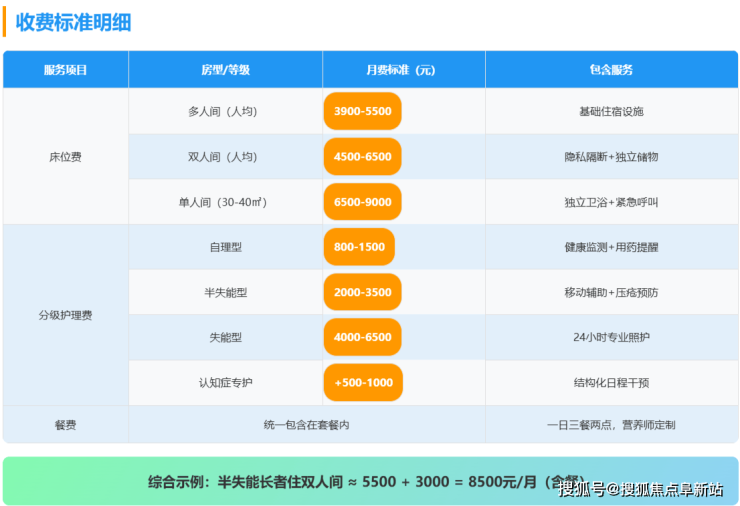
Task: Click the 房型/等级 column header
Action: 225,70
